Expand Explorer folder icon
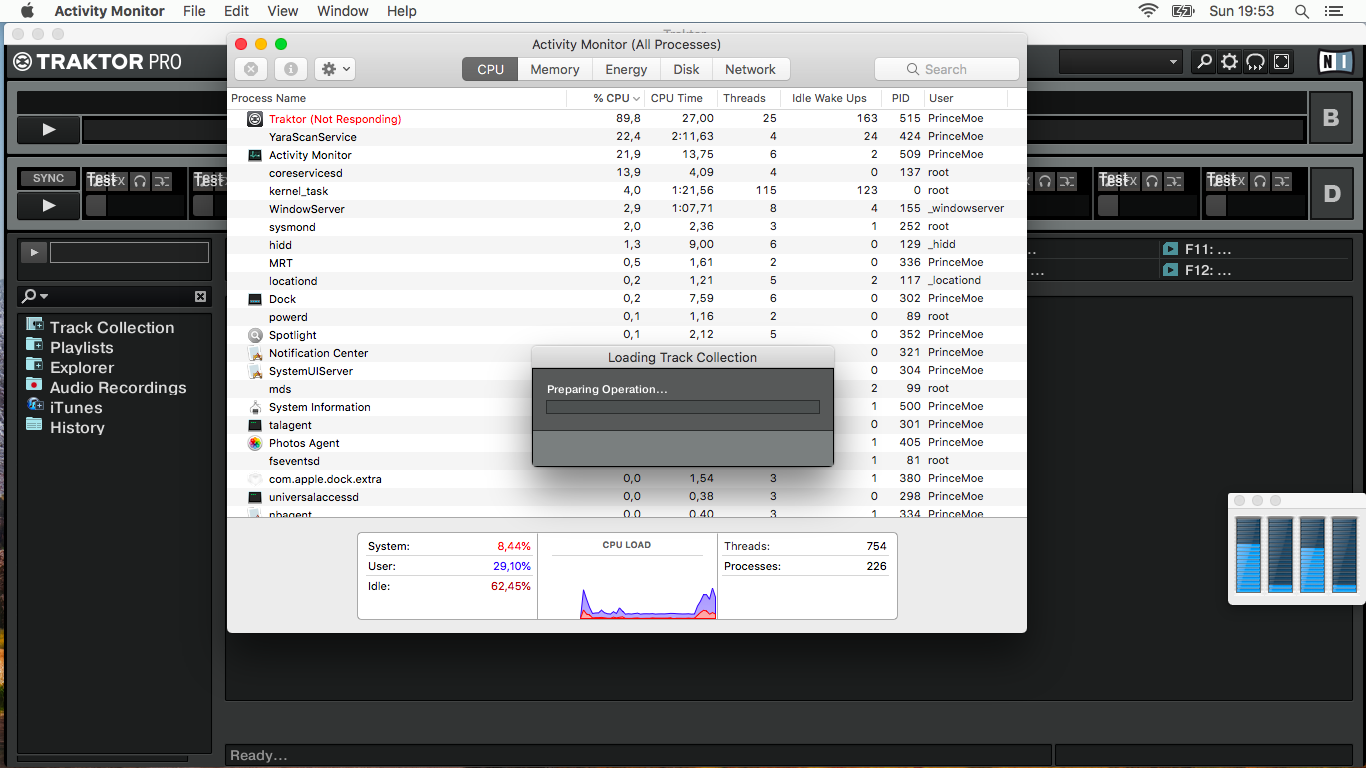This screenshot has height=768, width=1366. click(34, 365)
